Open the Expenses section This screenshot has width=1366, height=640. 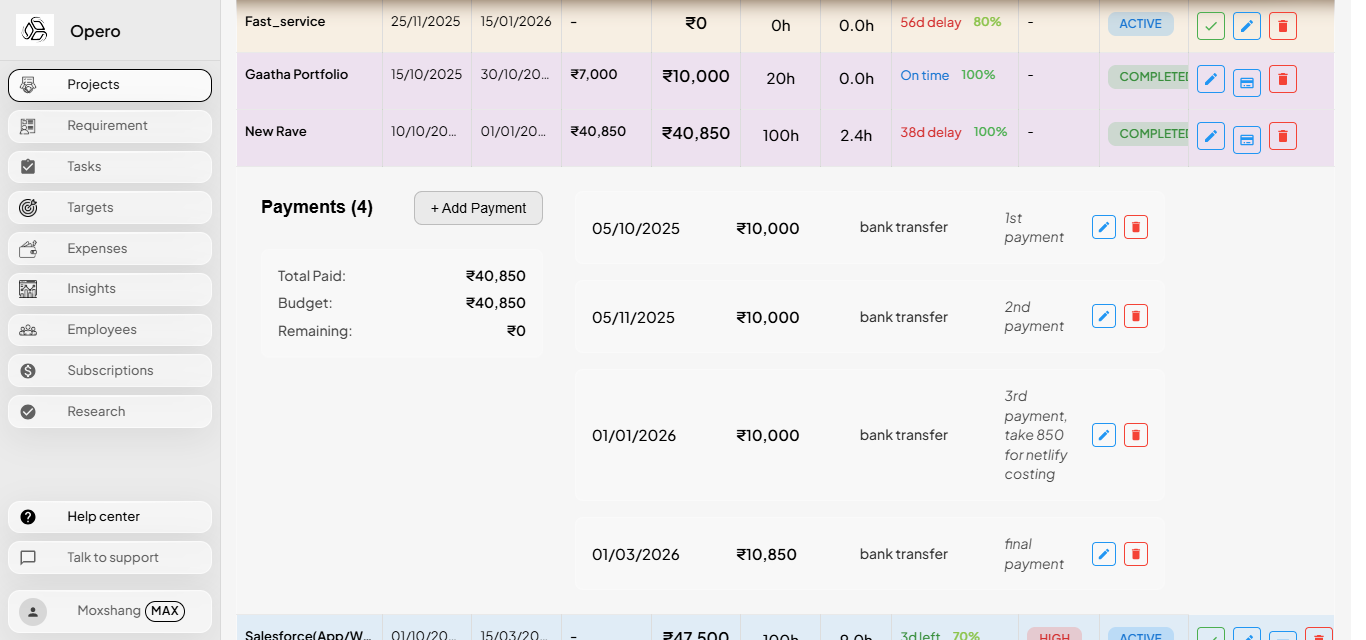coord(109,248)
